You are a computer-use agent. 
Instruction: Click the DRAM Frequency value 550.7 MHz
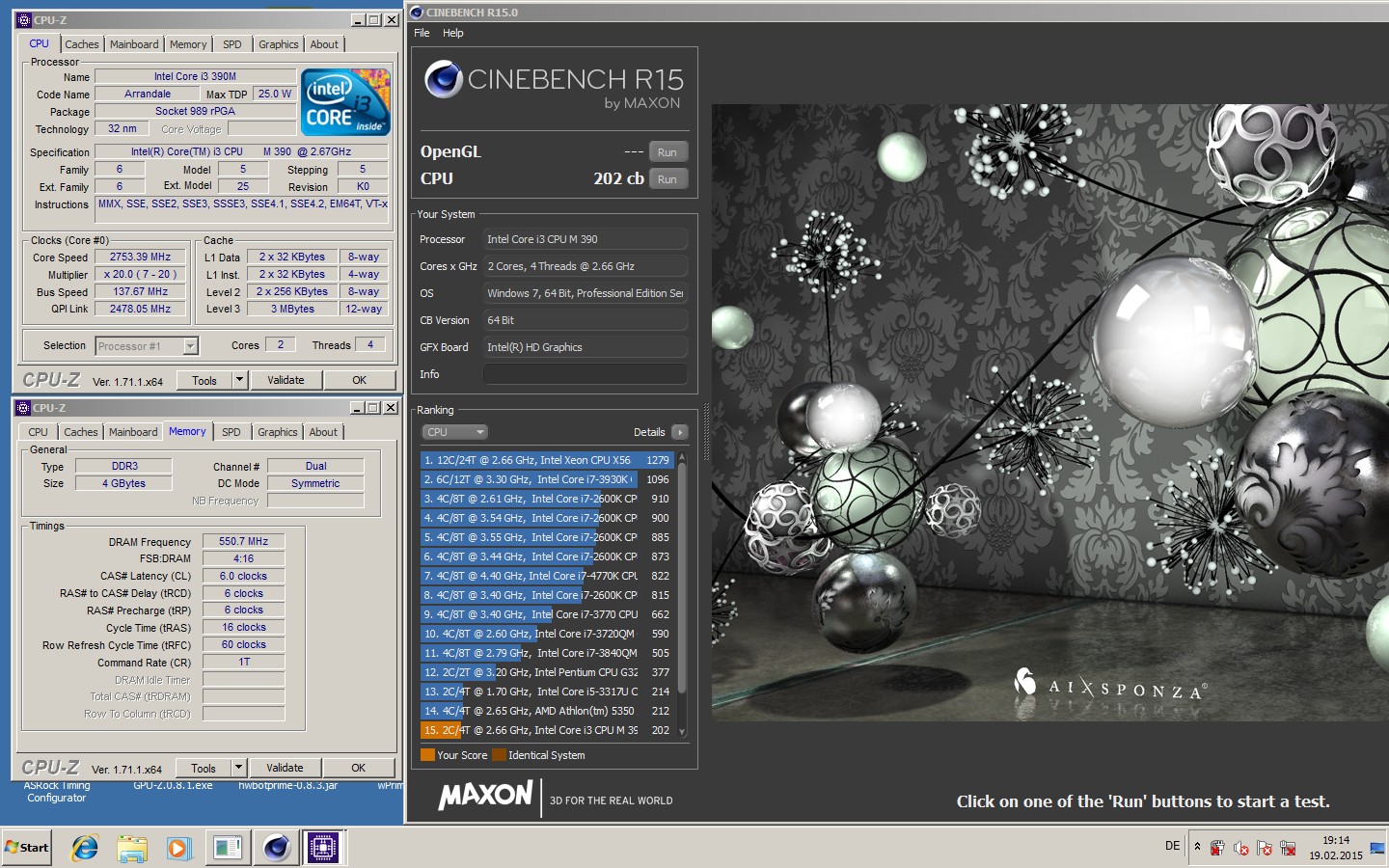point(243,542)
